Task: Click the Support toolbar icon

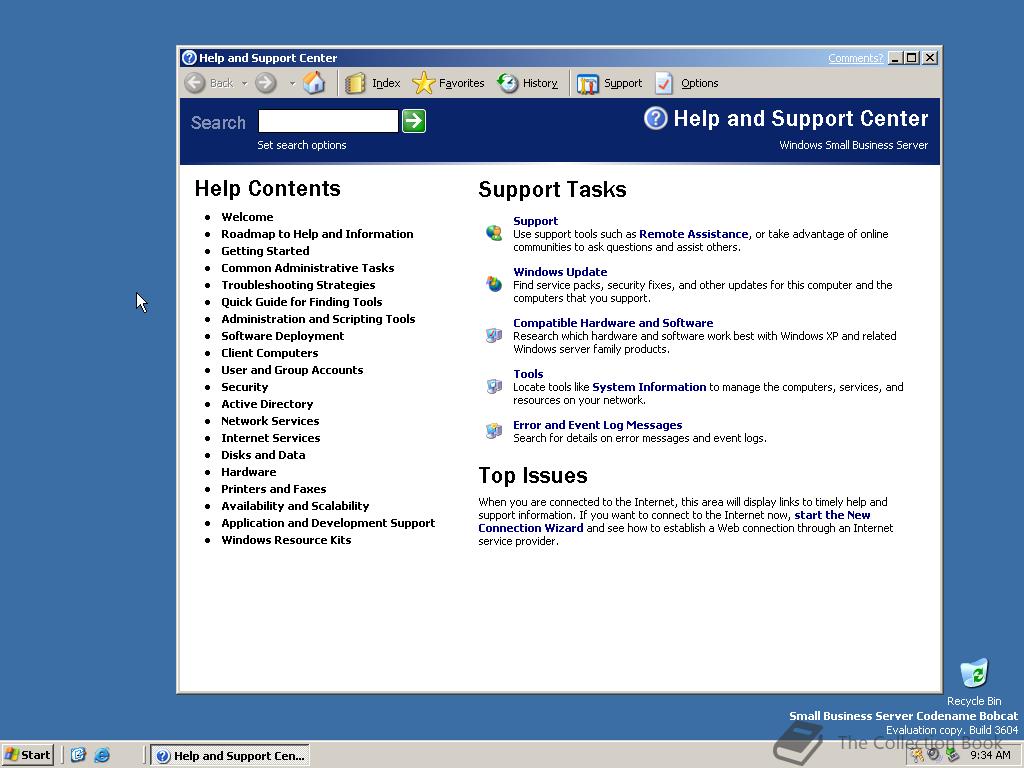Action: (588, 84)
